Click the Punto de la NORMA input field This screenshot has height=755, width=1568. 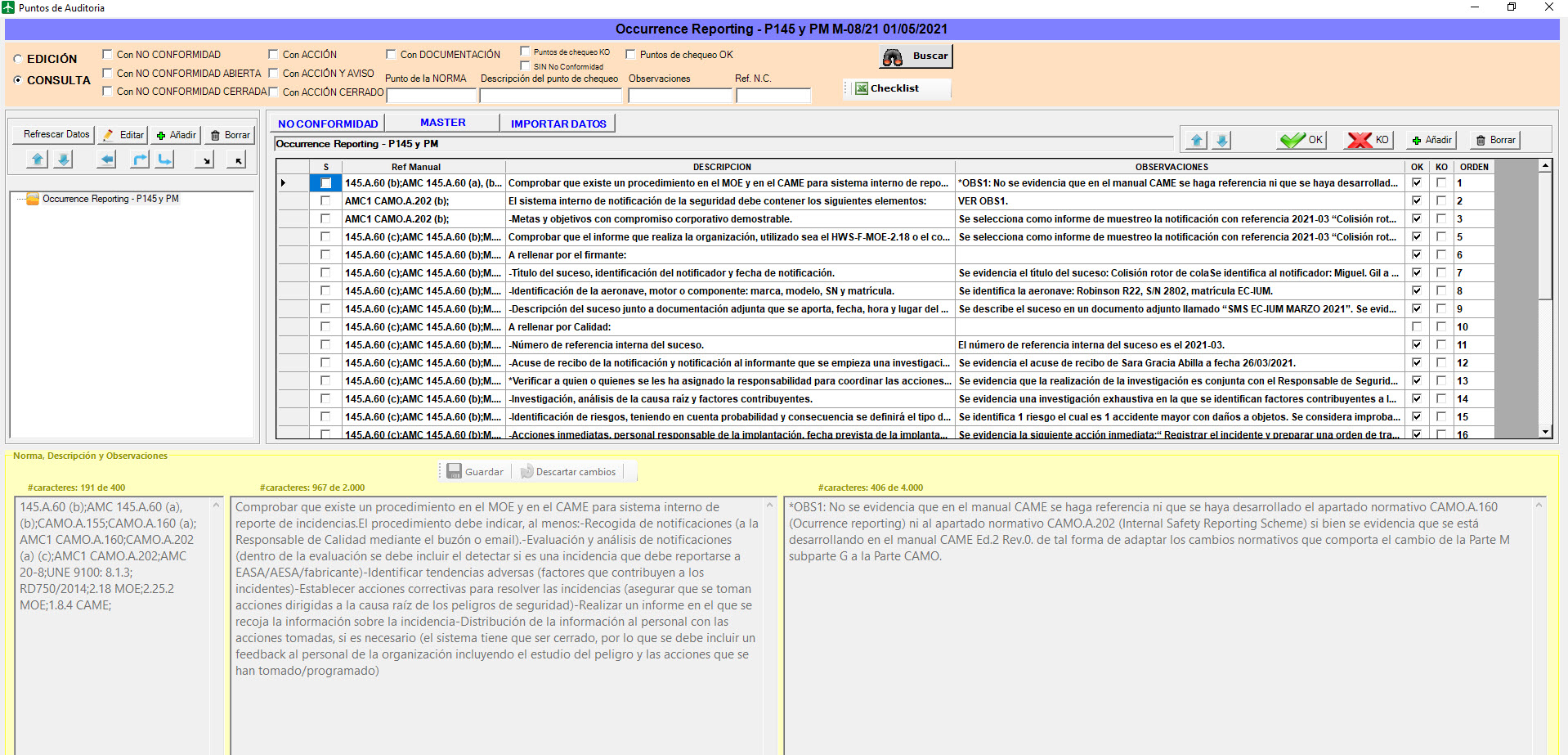click(431, 96)
